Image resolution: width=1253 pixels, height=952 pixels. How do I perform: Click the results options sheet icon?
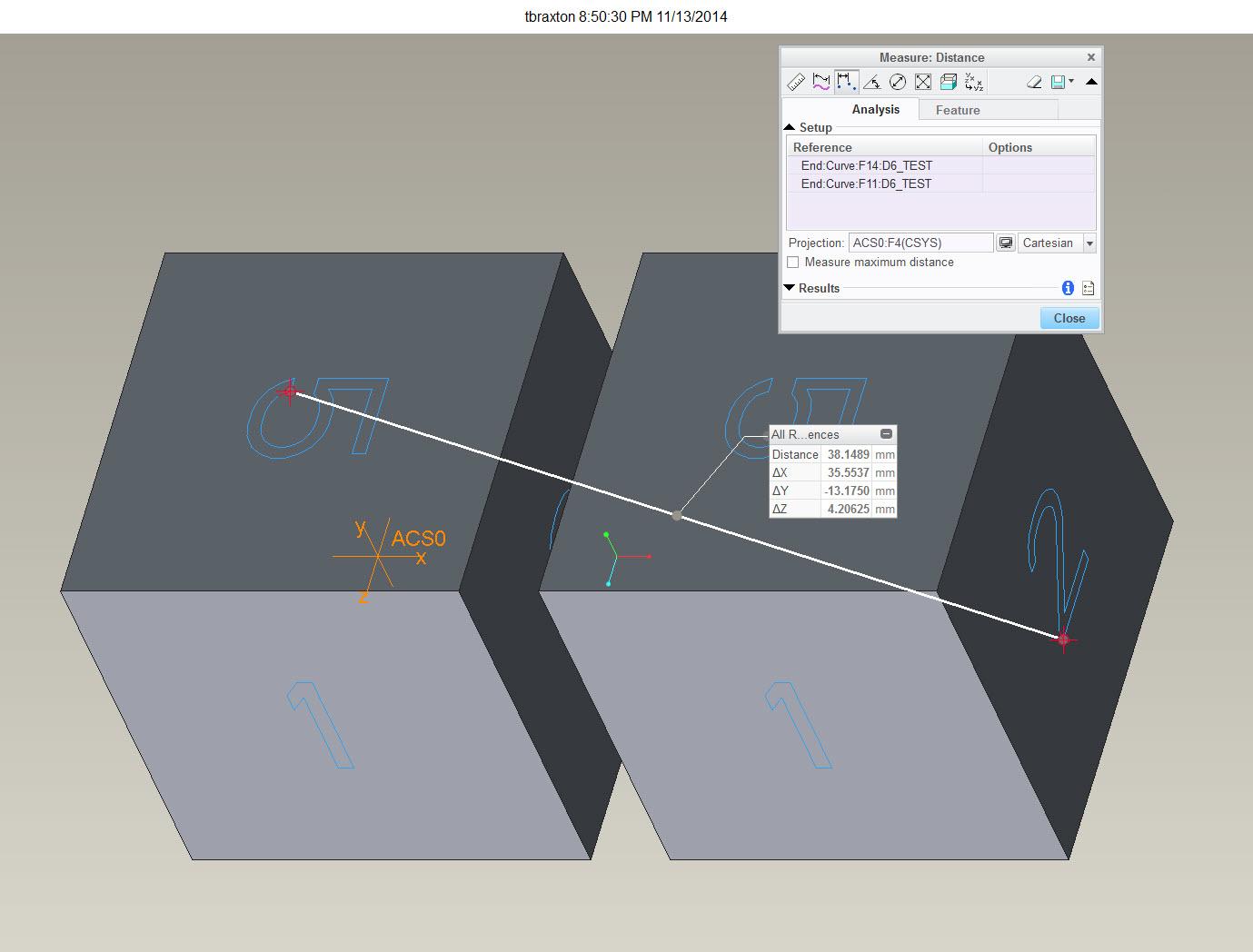pyautogui.click(x=1088, y=288)
